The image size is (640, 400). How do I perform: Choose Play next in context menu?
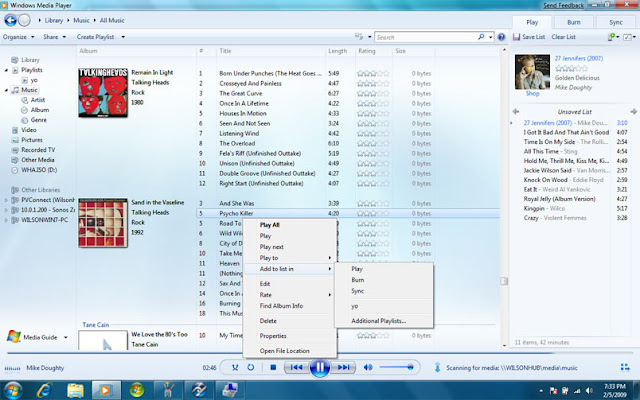point(289,247)
